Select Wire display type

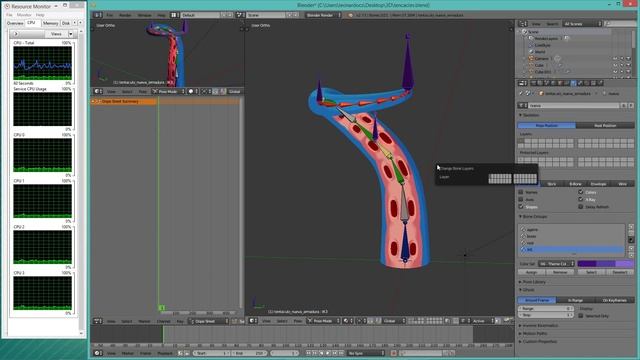click(x=622, y=184)
